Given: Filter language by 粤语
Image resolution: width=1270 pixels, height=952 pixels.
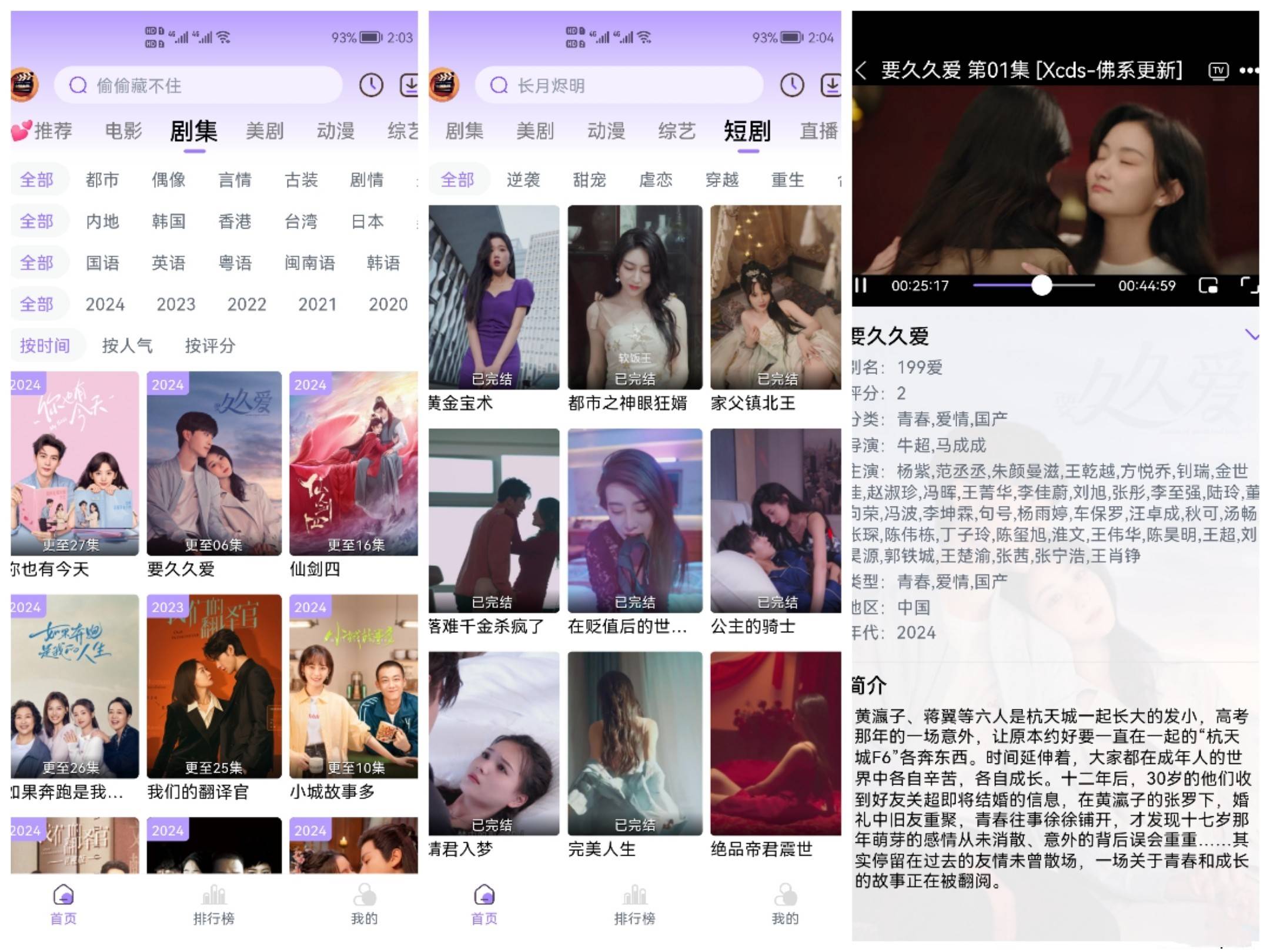Looking at the screenshot, I should tap(235, 263).
